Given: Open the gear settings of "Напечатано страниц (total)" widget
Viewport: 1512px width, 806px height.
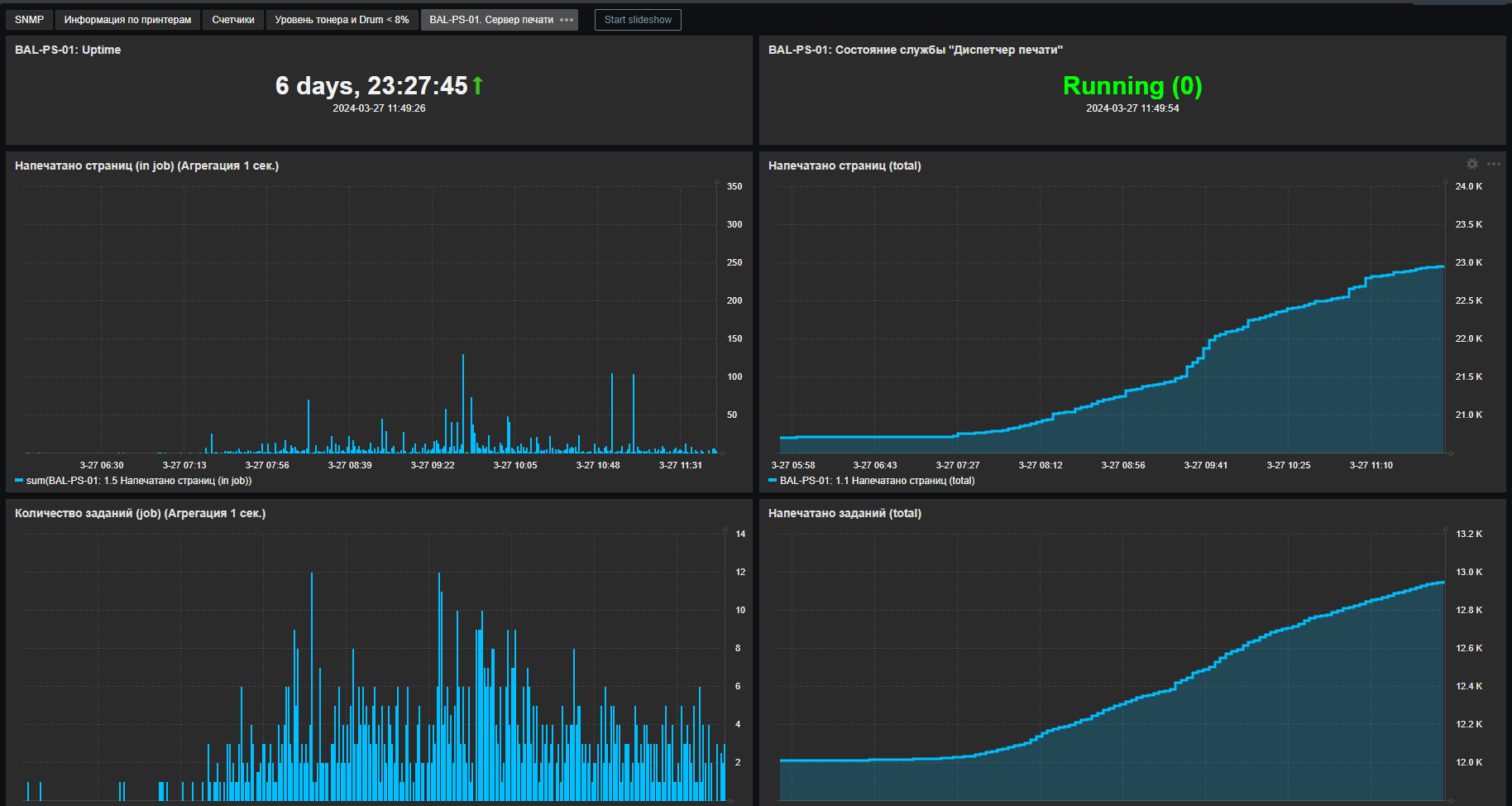Looking at the screenshot, I should click(1472, 164).
